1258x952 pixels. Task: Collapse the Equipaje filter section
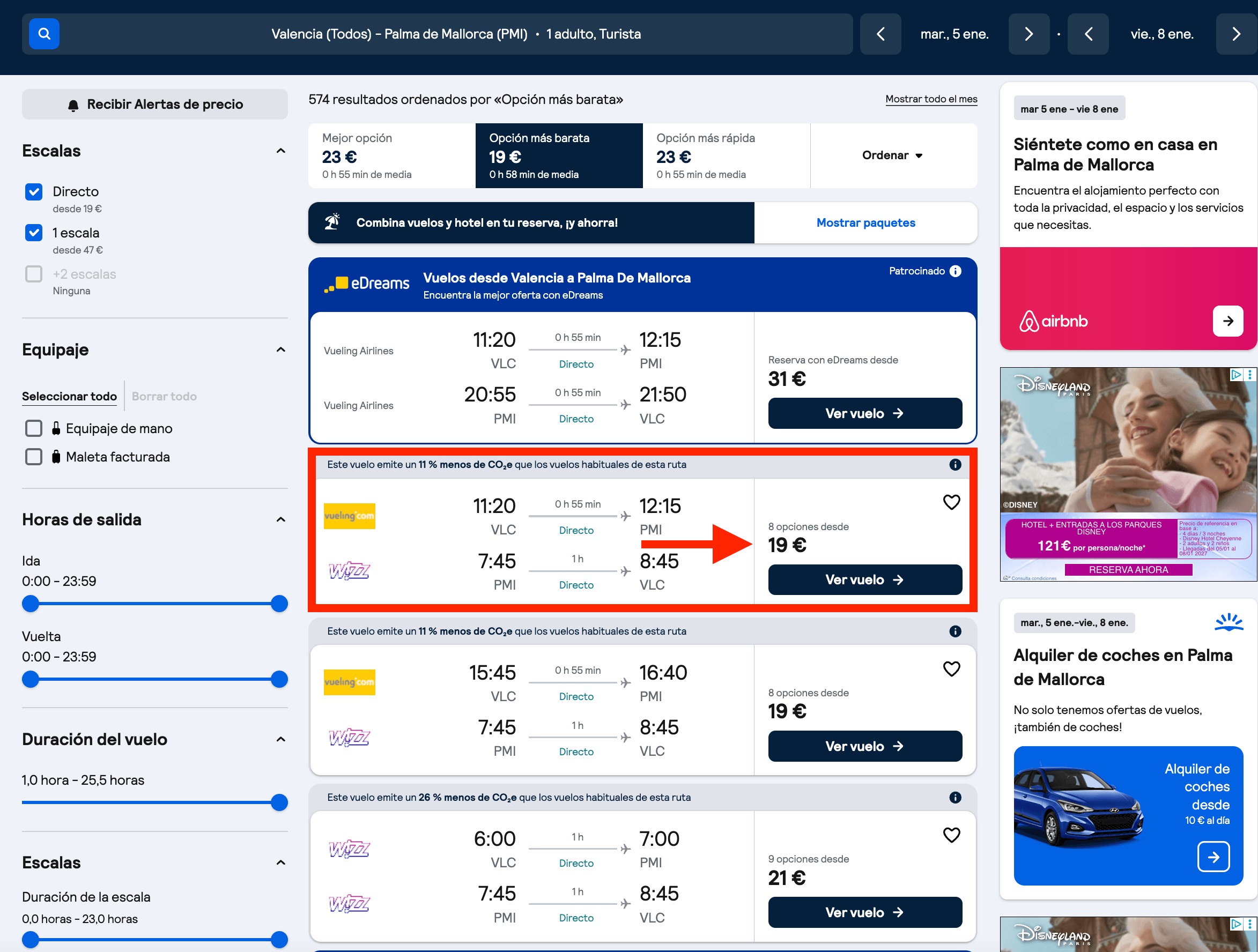[x=281, y=349]
